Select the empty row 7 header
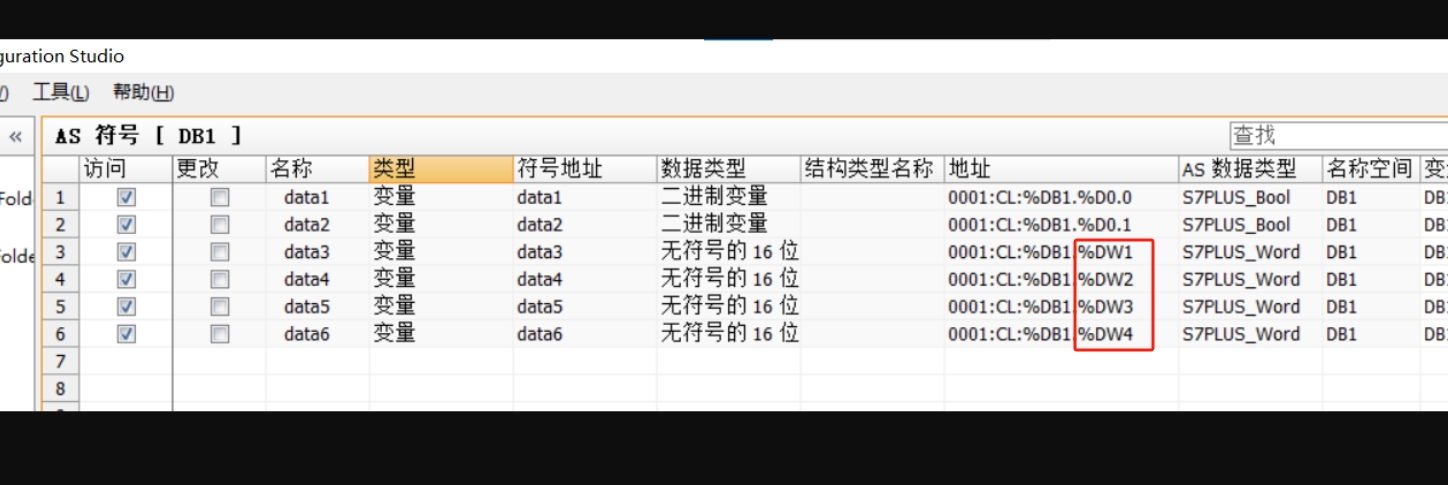 [x=60, y=361]
